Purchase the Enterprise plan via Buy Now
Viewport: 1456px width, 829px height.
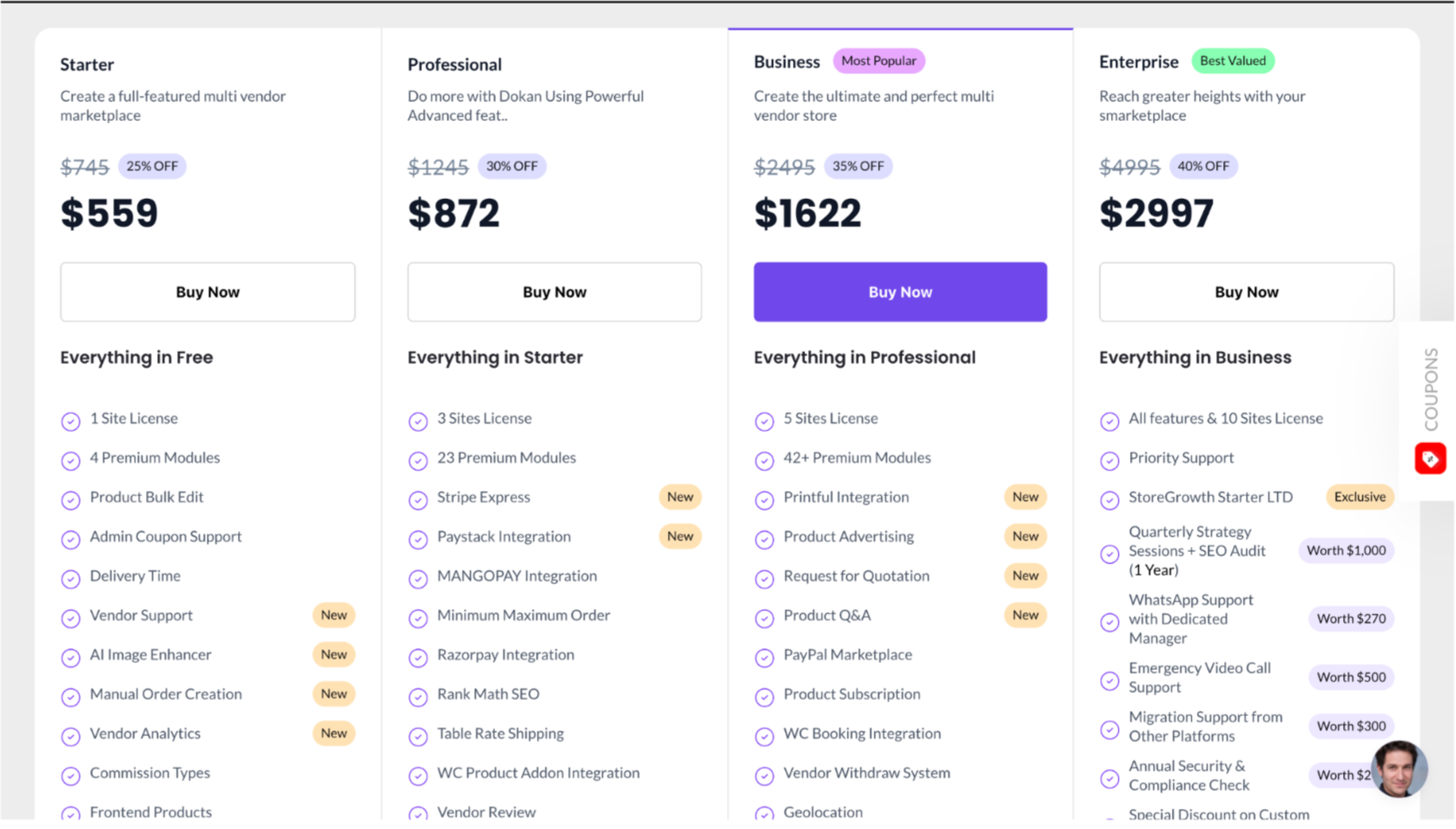pos(1246,292)
